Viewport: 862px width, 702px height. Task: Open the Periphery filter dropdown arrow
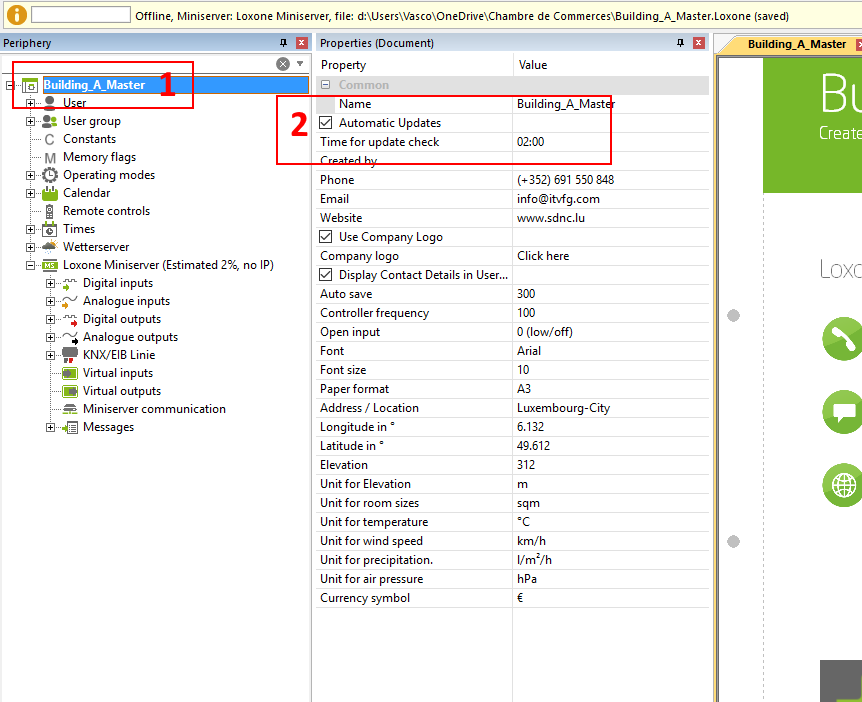(300, 64)
